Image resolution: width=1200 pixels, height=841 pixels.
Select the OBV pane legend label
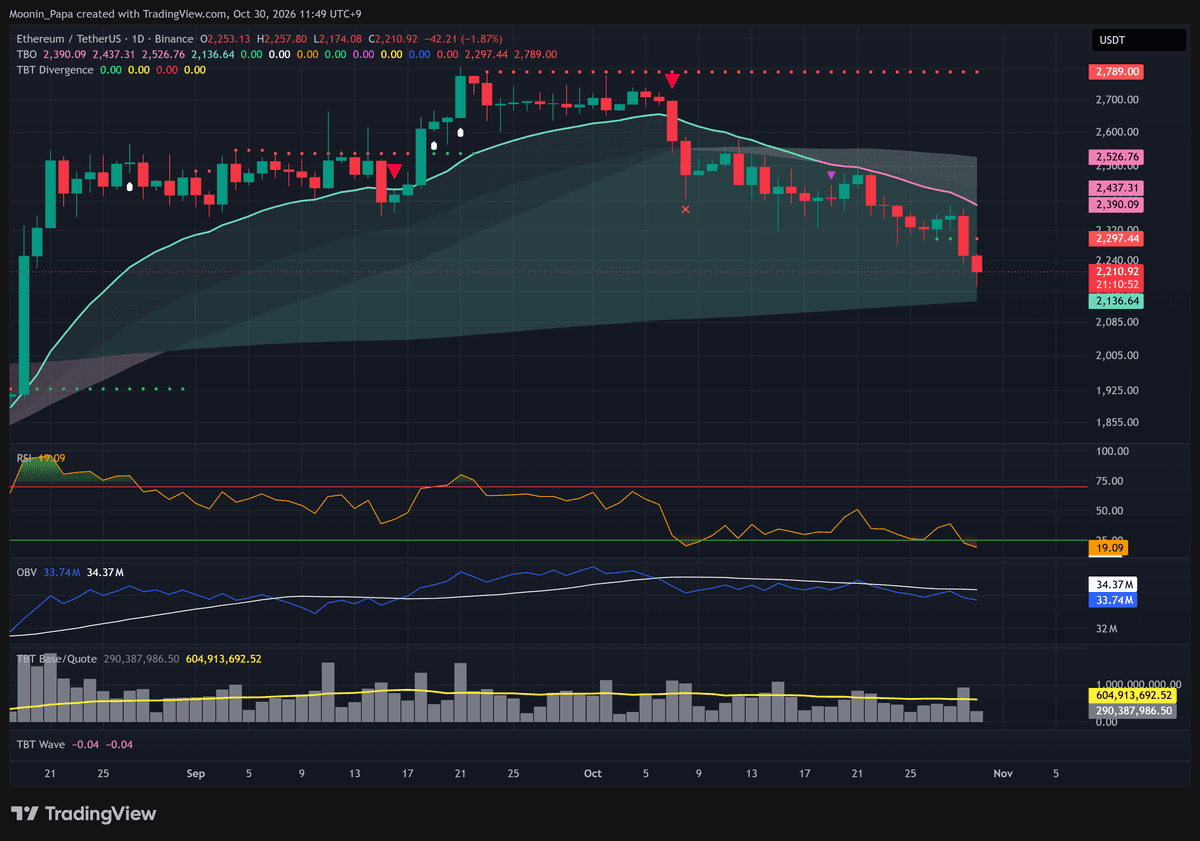click(28, 572)
